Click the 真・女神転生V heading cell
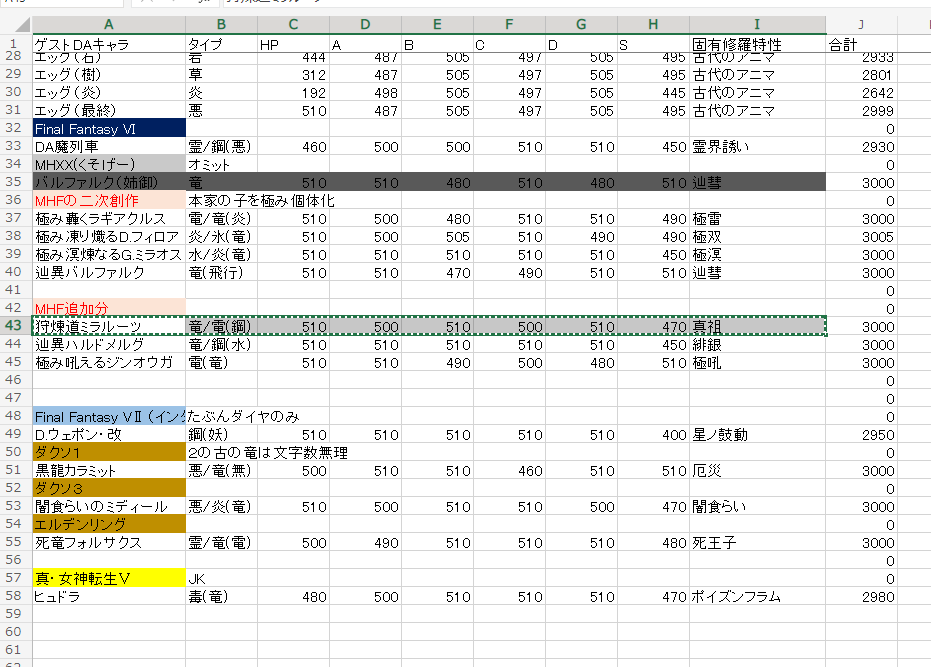 pyautogui.click(x=109, y=578)
